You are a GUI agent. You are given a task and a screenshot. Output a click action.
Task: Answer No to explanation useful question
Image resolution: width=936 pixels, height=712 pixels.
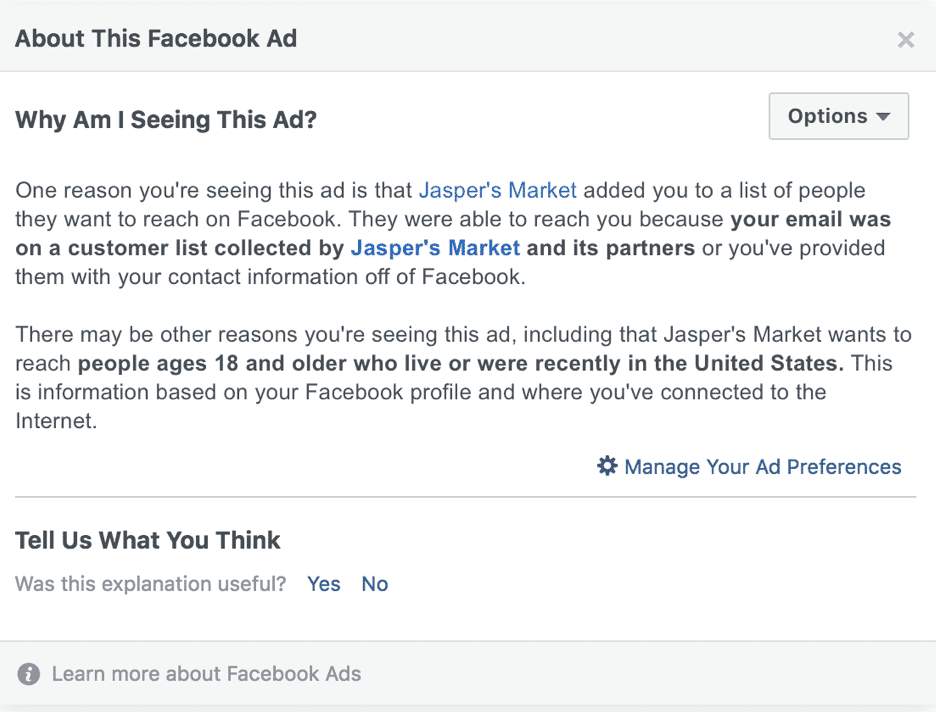point(375,584)
